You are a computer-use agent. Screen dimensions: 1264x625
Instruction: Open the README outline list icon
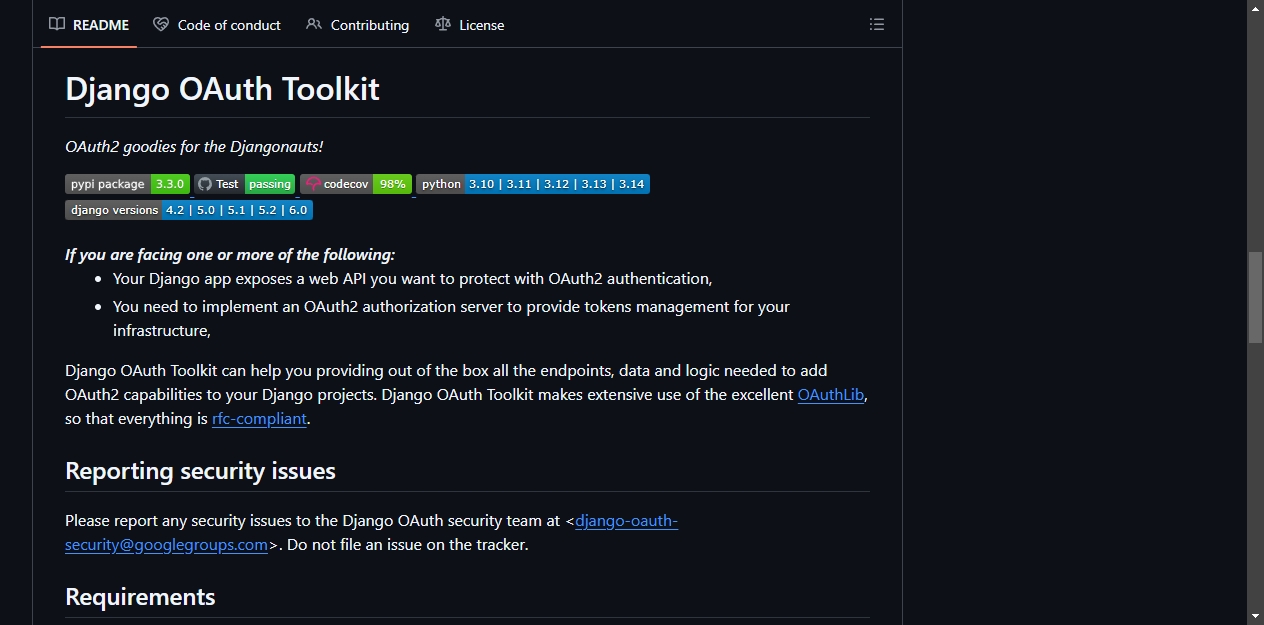tap(877, 24)
